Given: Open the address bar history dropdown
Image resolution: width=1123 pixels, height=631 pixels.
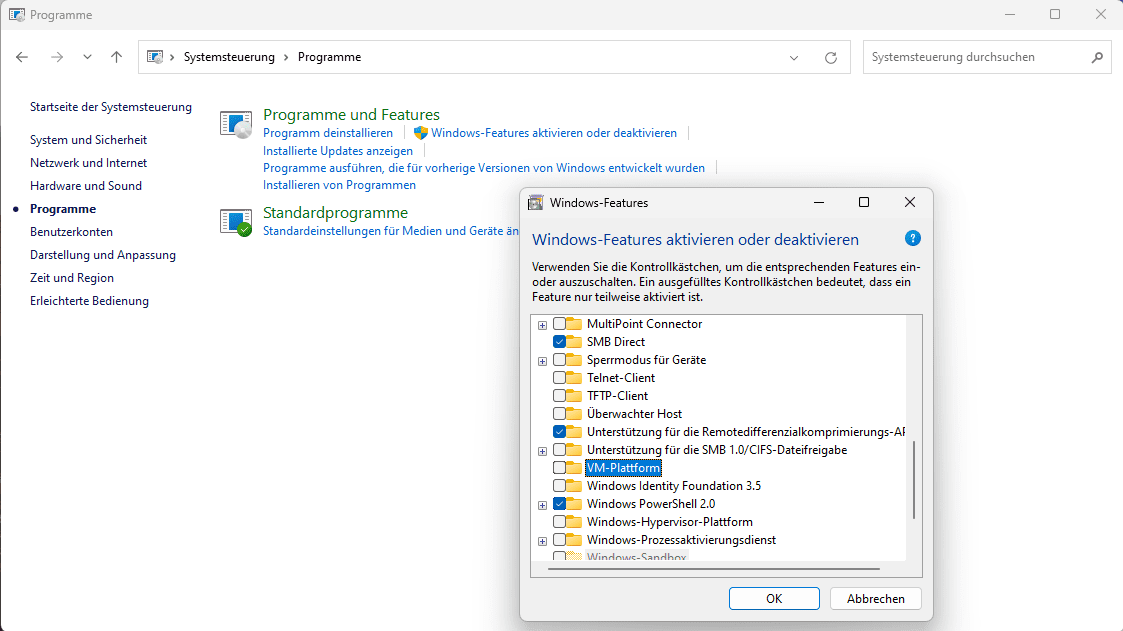Looking at the screenshot, I should tap(794, 58).
